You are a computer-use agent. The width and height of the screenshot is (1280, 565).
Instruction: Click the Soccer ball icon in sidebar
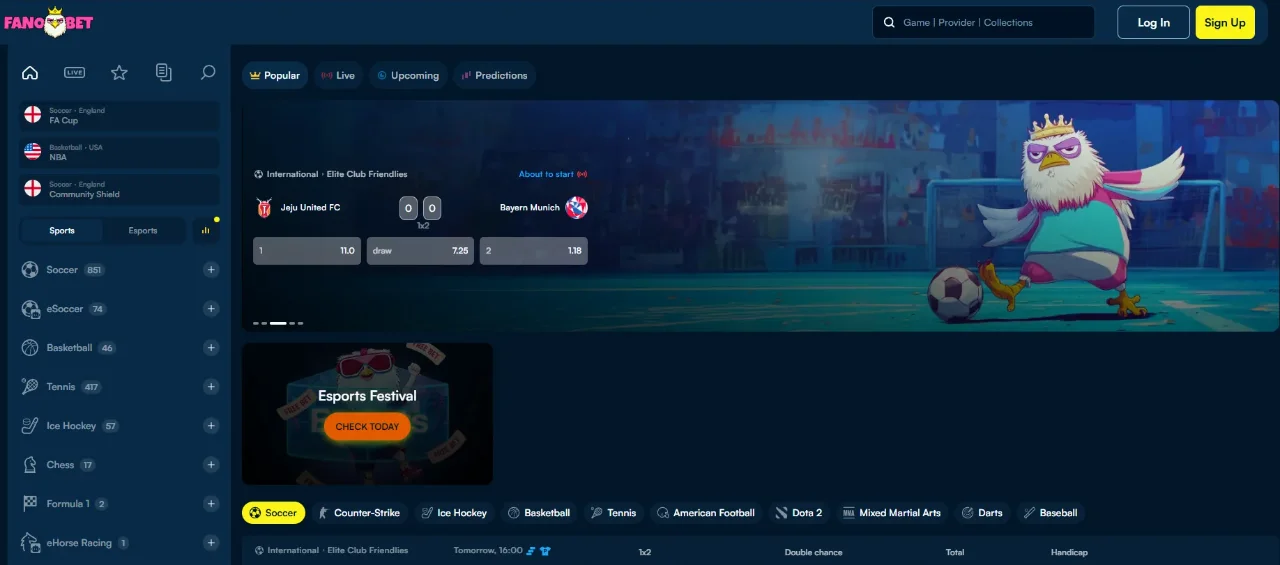coord(30,270)
